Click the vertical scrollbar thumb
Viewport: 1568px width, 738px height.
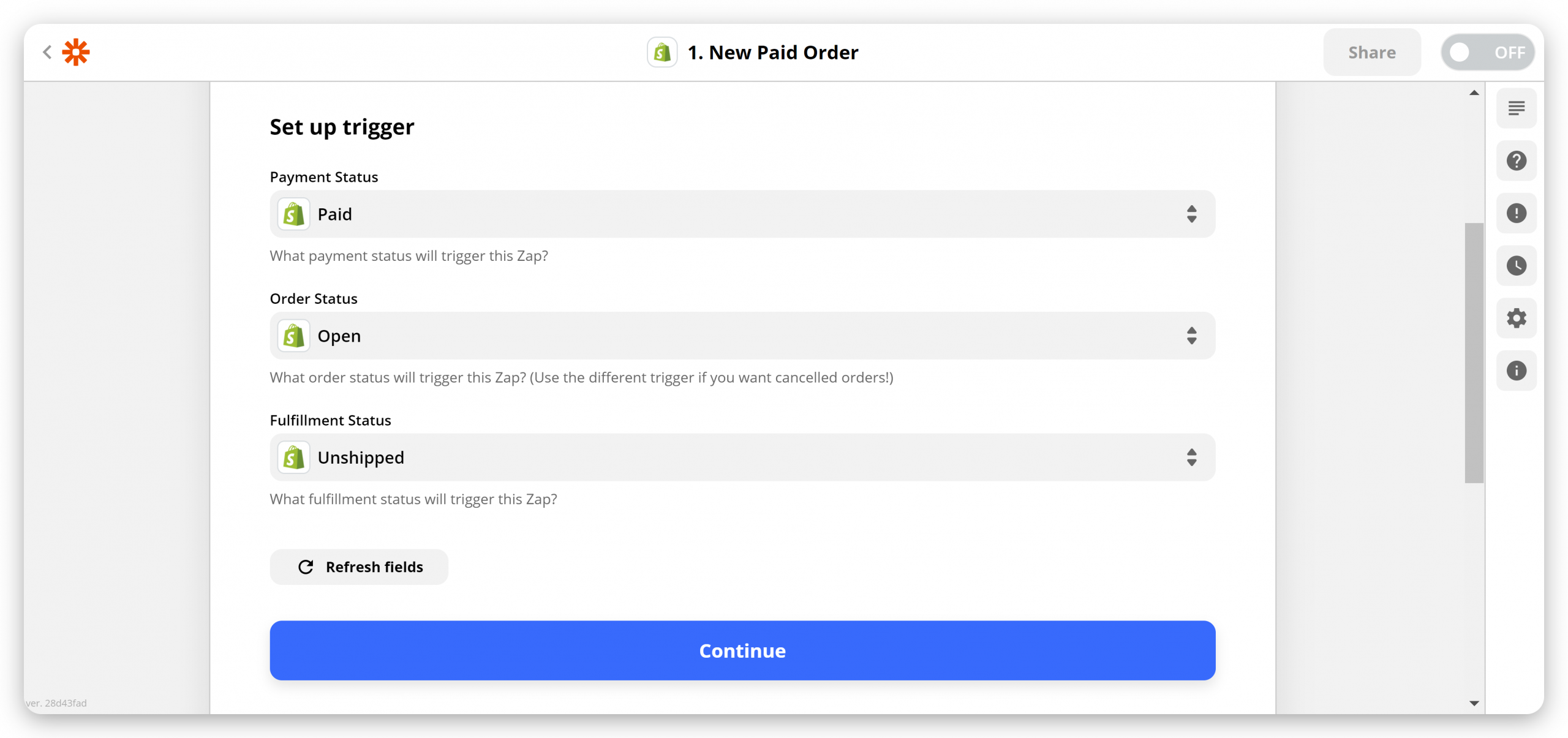[1474, 353]
